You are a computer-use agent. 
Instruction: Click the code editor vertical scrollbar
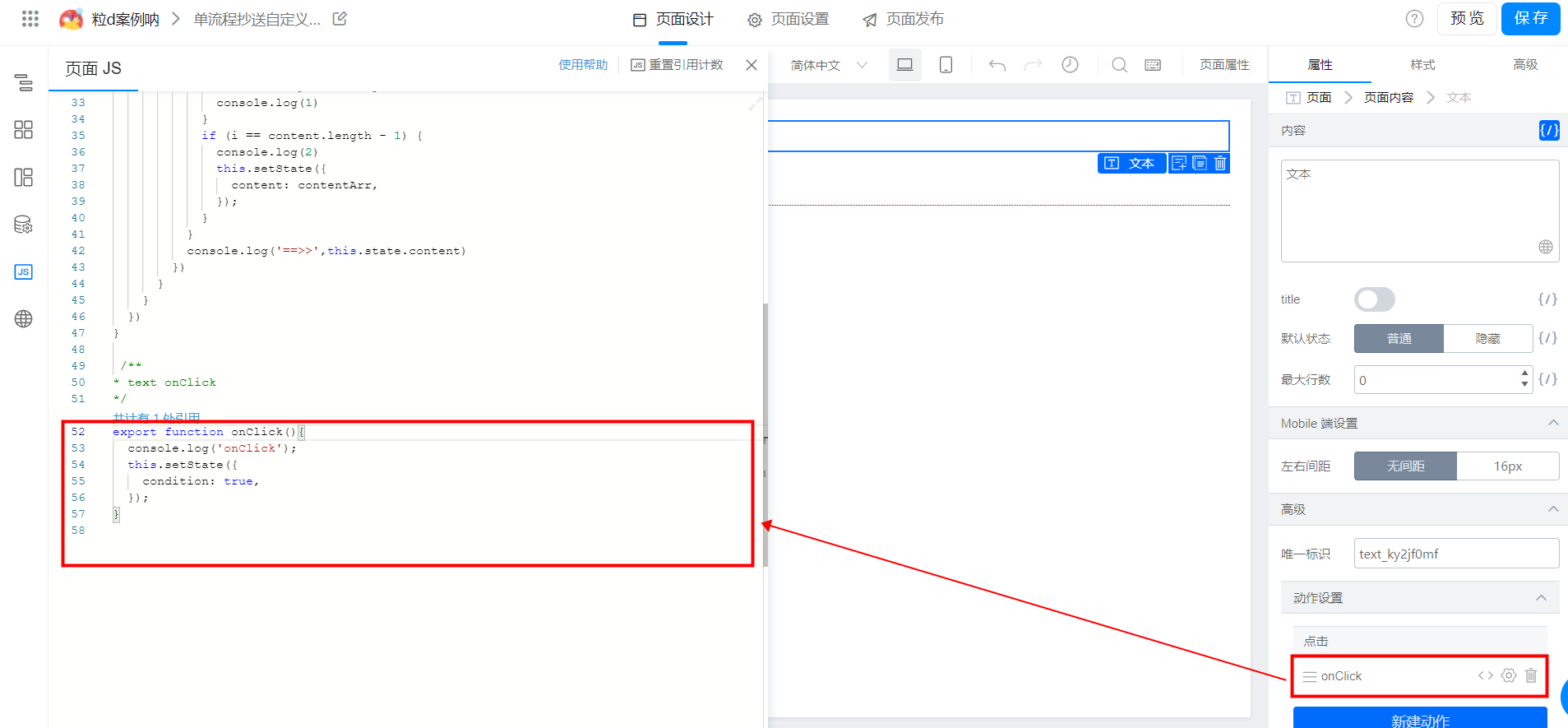765,434
